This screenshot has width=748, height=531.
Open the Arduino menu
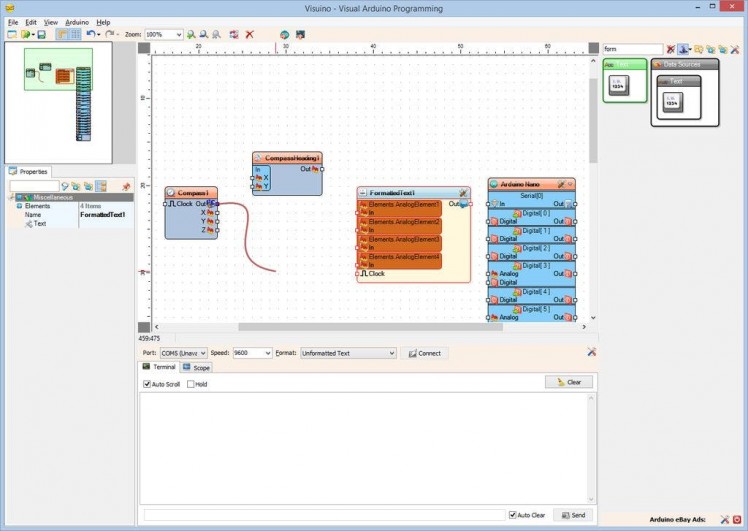(77, 21)
